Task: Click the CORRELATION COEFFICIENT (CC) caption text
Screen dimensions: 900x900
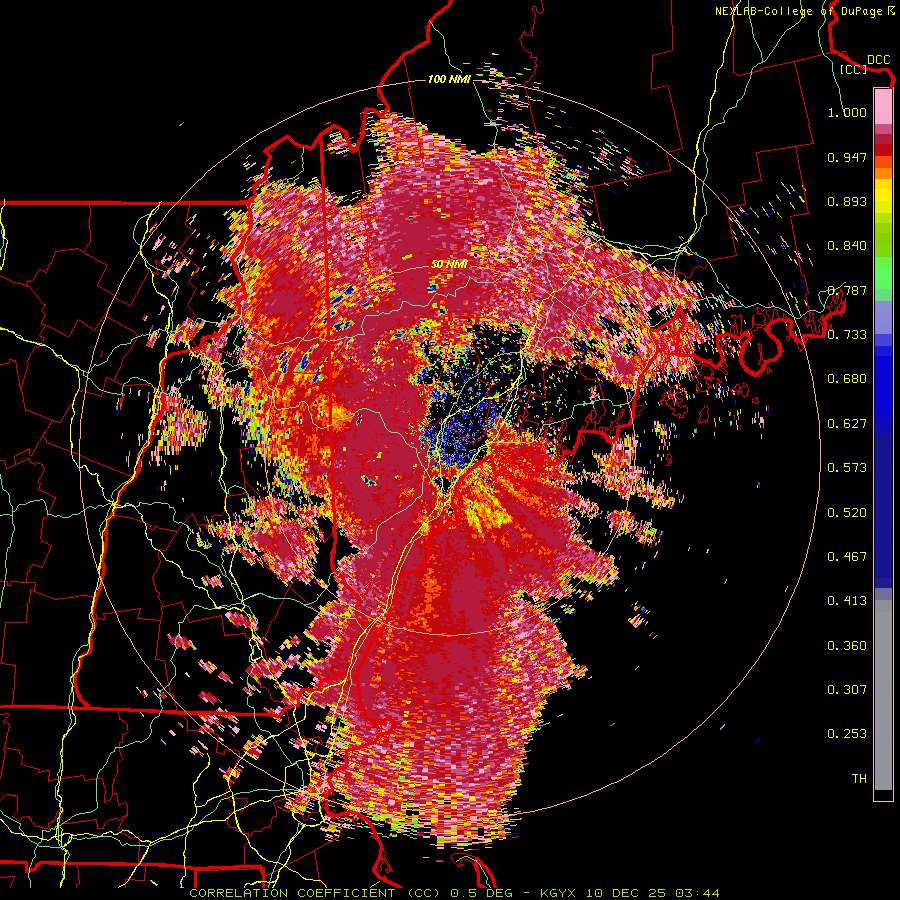Action: pyautogui.click(x=315, y=893)
